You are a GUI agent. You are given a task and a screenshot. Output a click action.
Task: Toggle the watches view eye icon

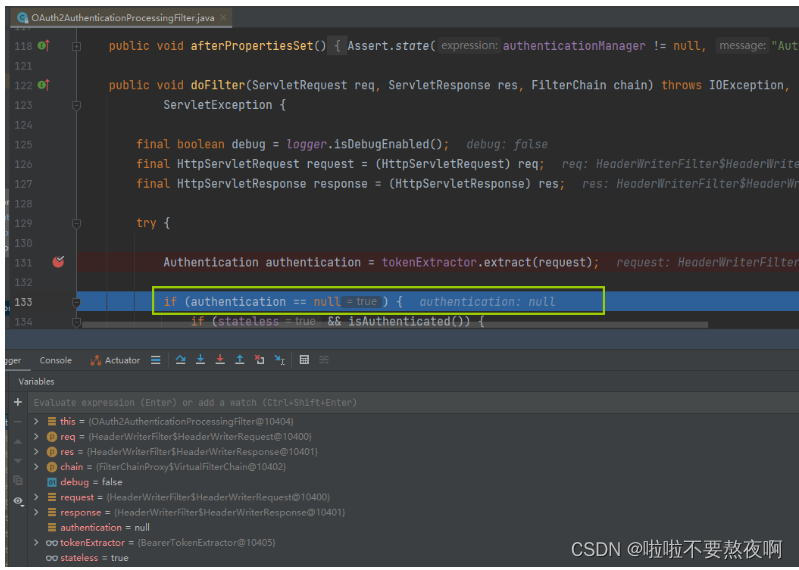[x=17, y=500]
